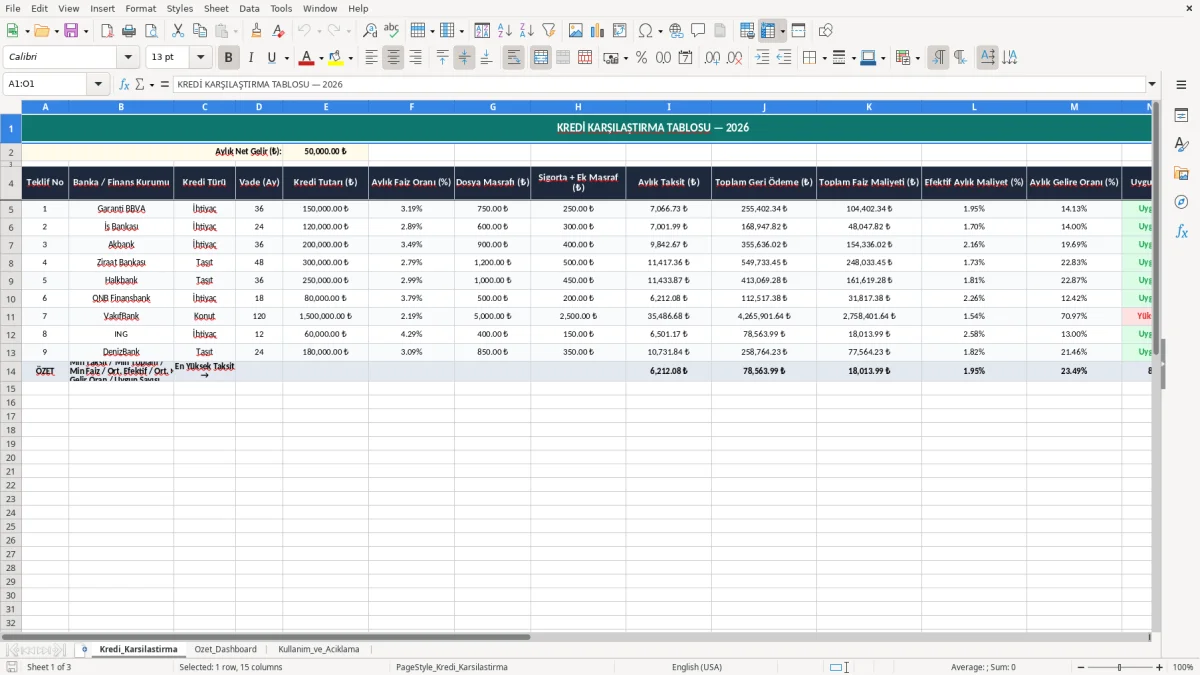Open borders dropdown arrow
This screenshot has height=675, width=1200.
[823, 58]
